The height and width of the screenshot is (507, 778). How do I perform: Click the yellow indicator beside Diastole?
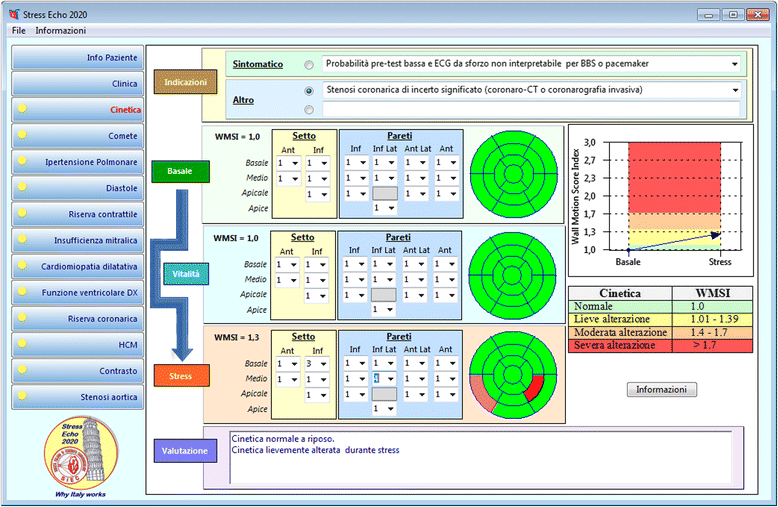23,188
